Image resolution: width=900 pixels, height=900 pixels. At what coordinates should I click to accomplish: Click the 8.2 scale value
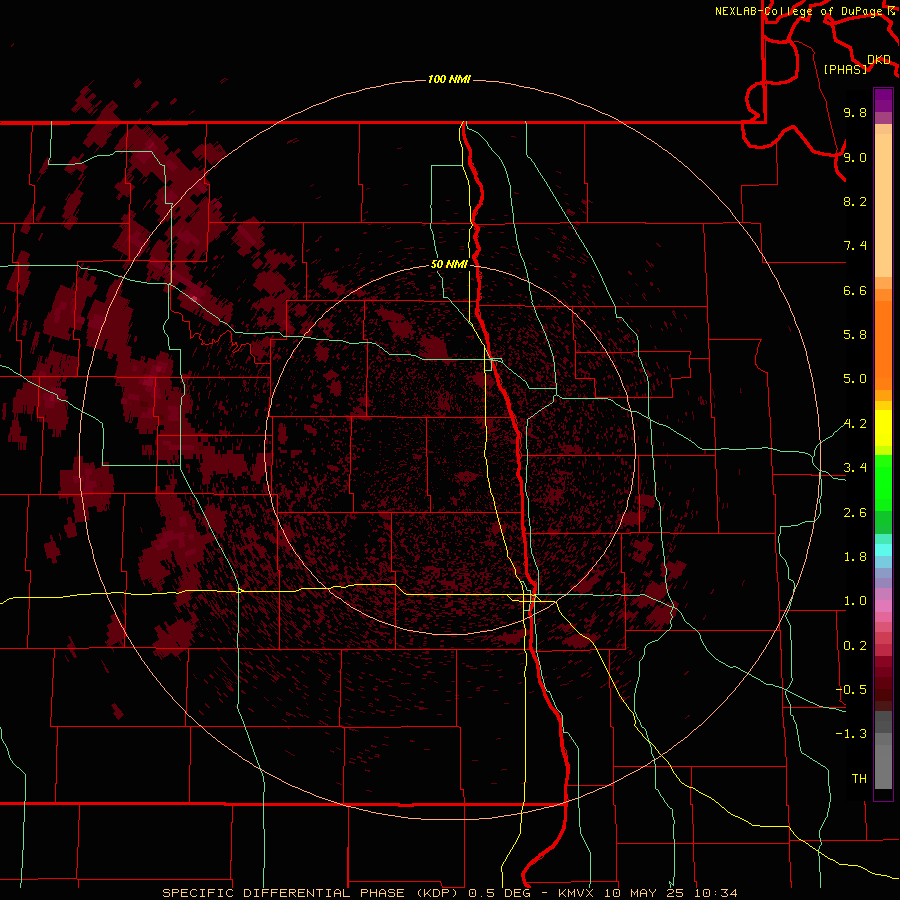[x=855, y=201]
